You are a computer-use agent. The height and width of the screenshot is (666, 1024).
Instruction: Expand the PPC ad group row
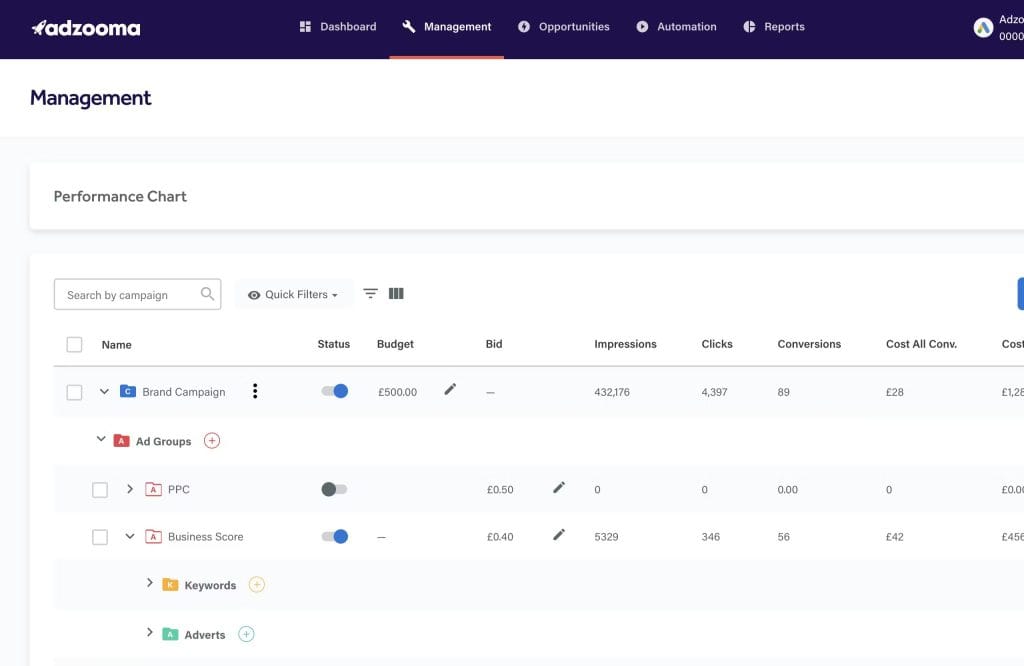(129, 488)
